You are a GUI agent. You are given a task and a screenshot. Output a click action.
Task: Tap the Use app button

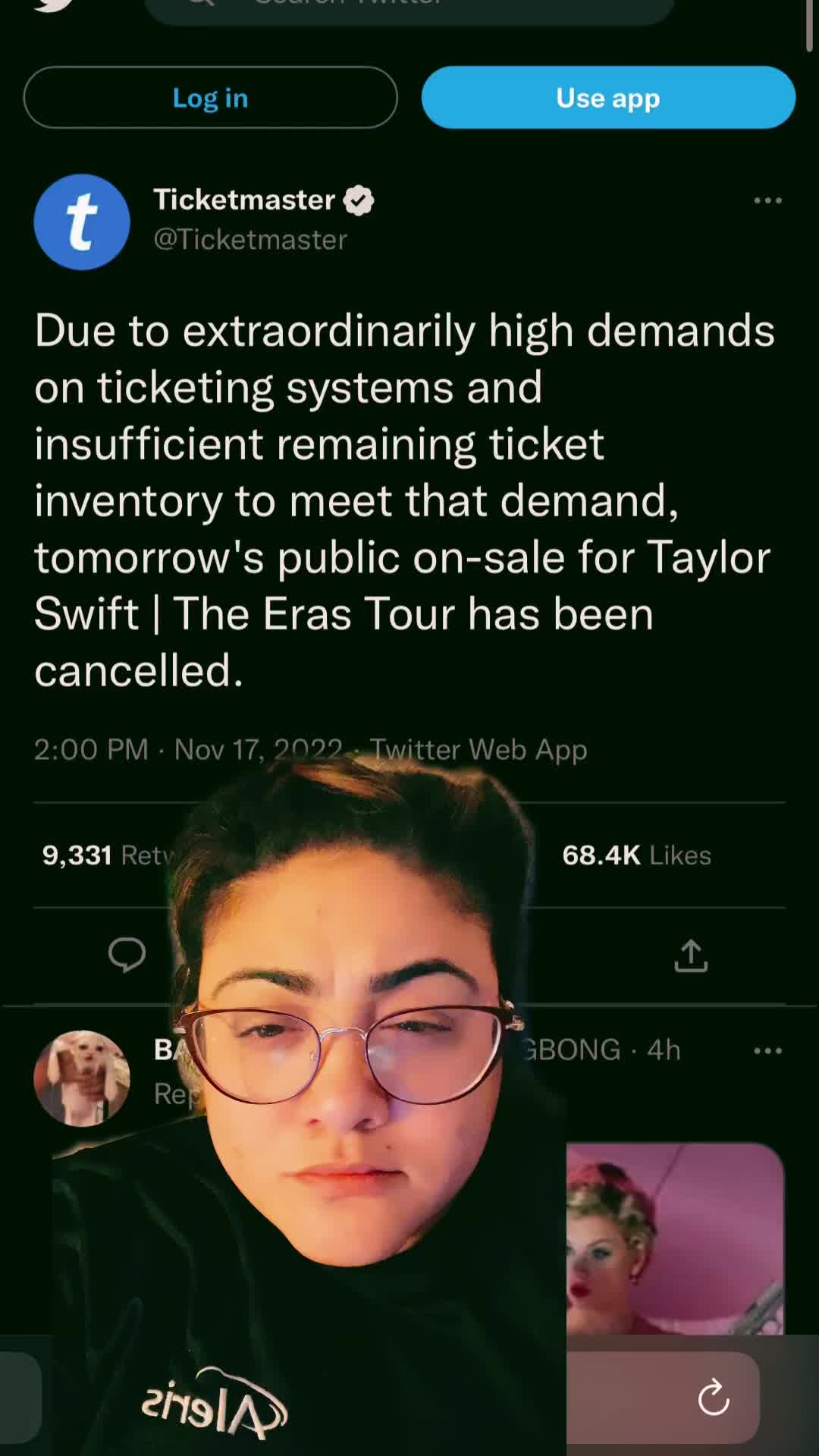[x=608, y=97]
